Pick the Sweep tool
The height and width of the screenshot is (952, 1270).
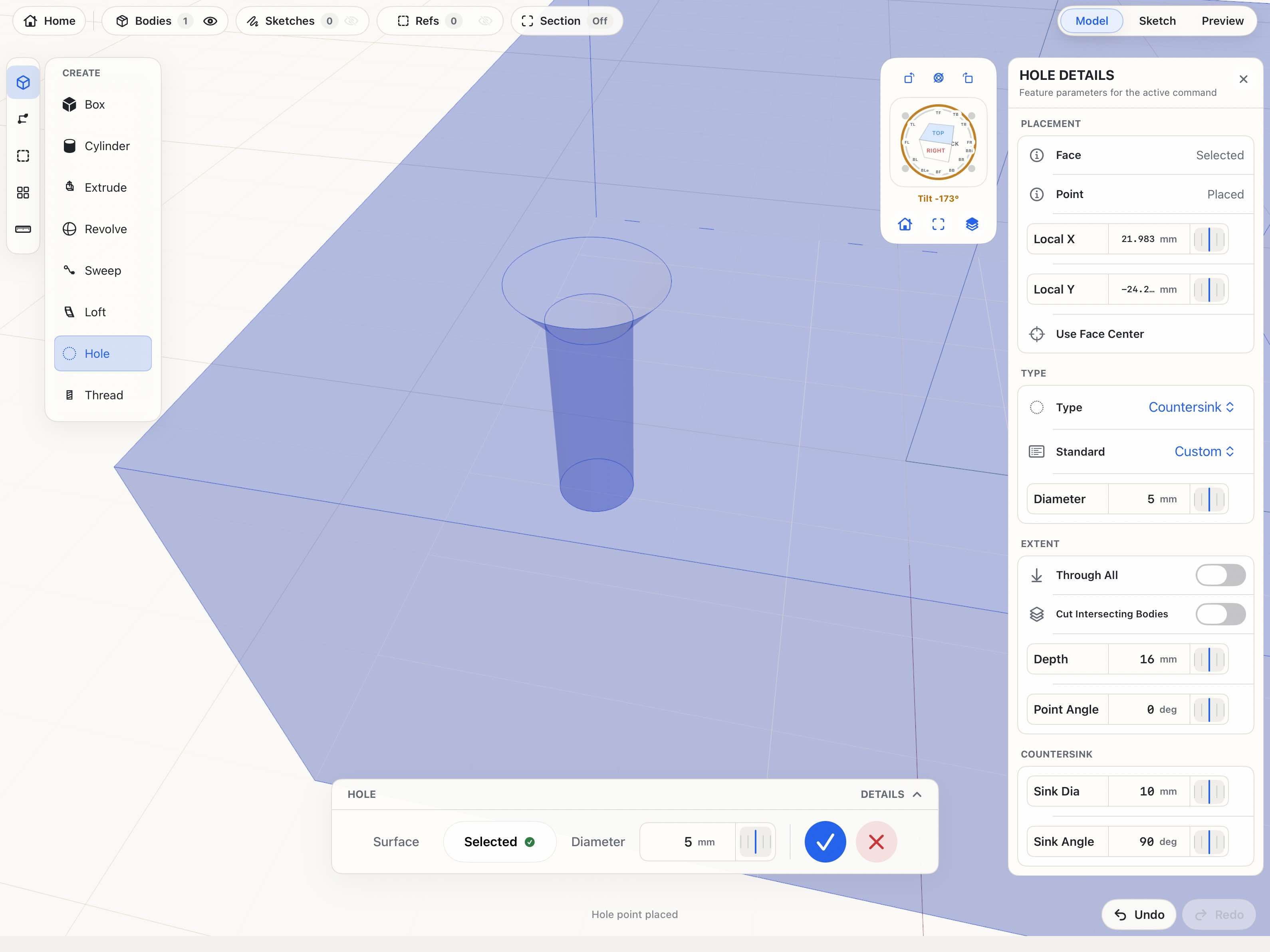103,270
